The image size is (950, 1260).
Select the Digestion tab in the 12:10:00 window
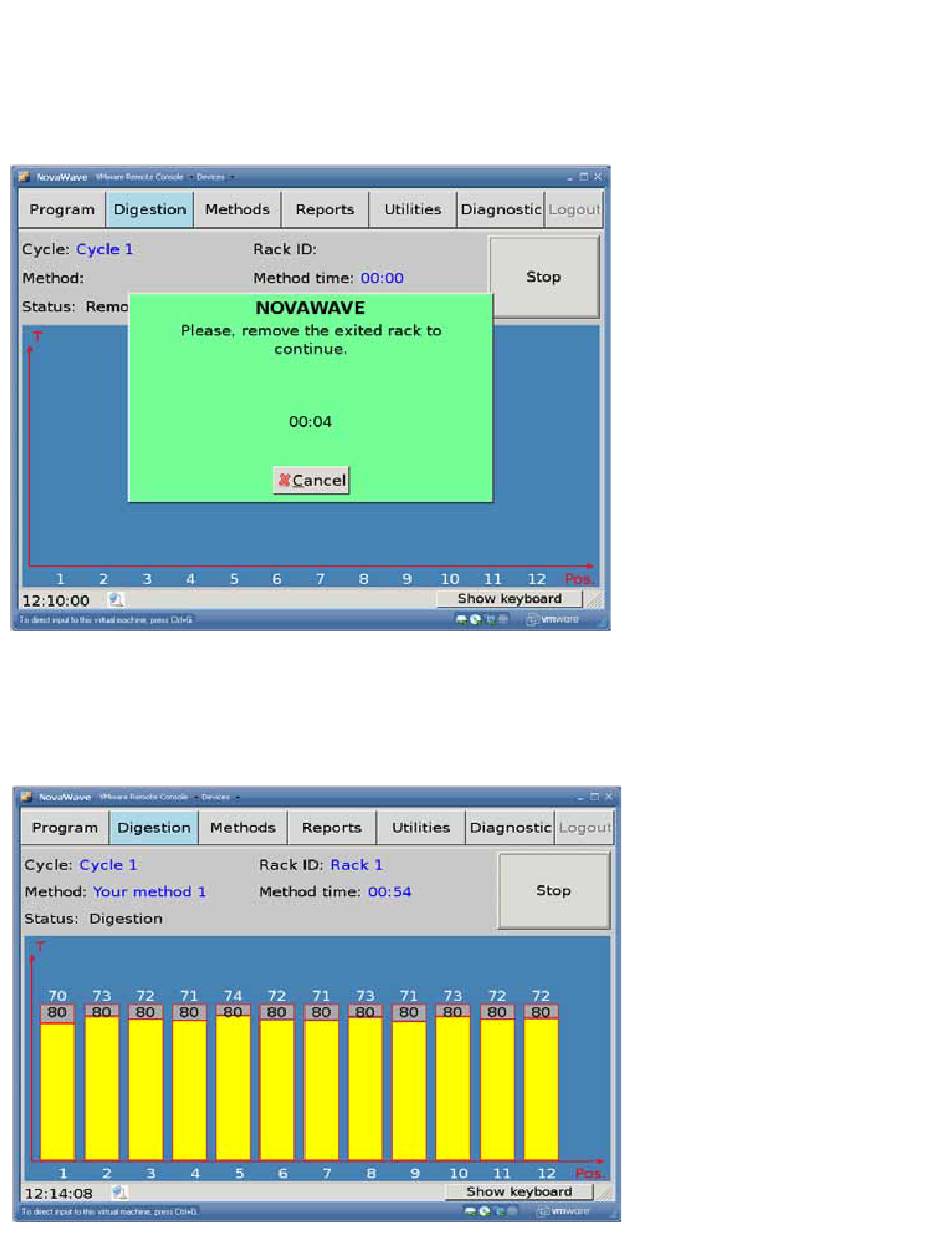tap(150, 210)
